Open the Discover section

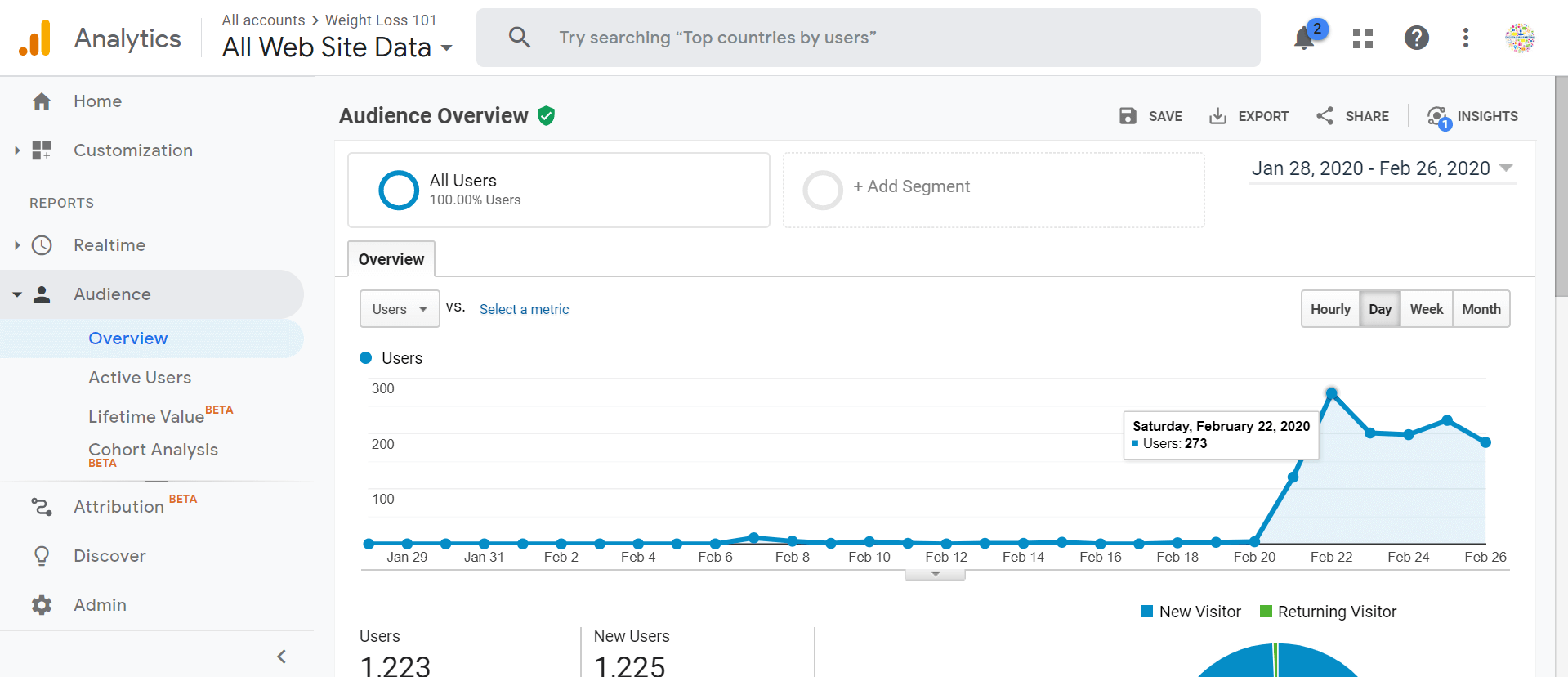[x=109, y=556]
